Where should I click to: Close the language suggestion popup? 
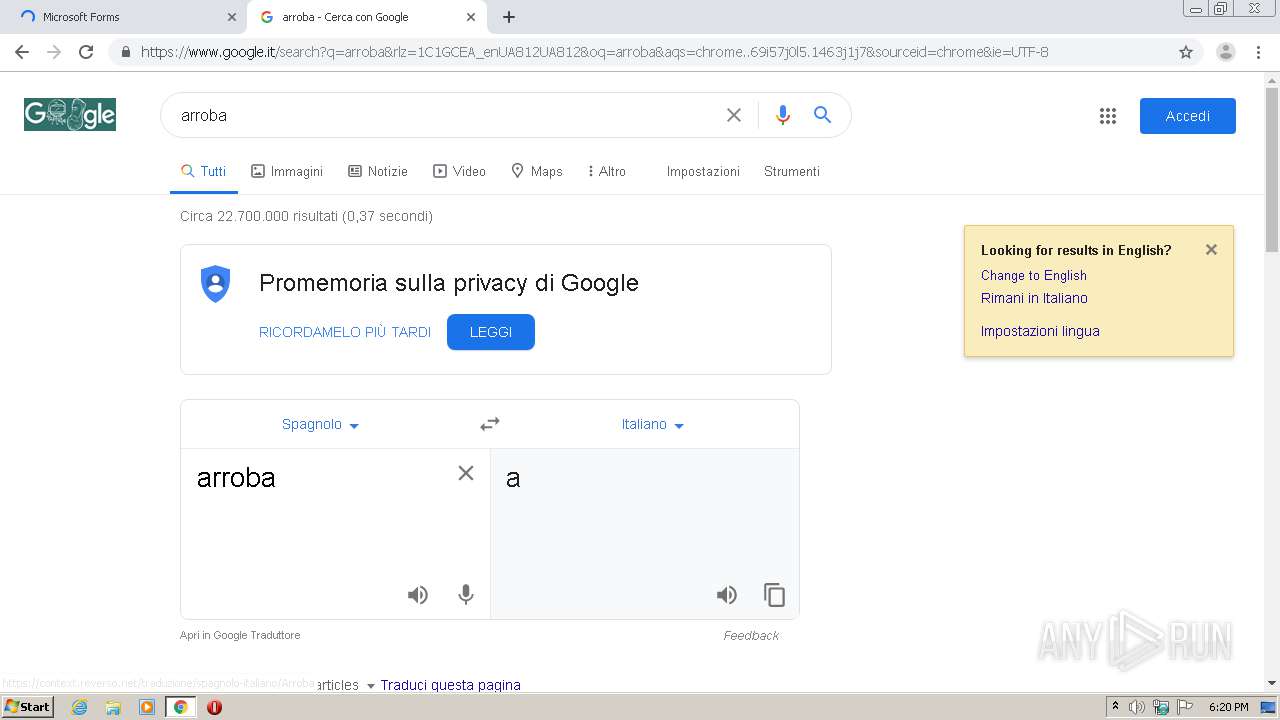[1211, 250]
